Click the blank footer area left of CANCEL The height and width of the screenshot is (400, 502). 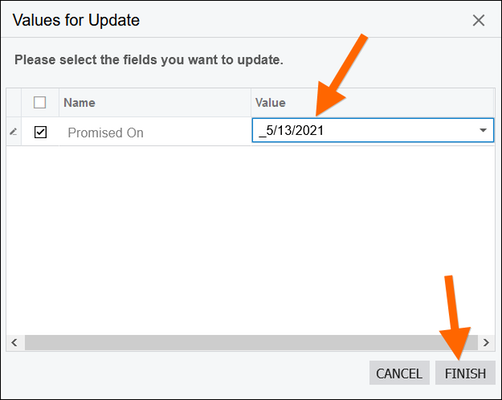click(x=185, y=373)
